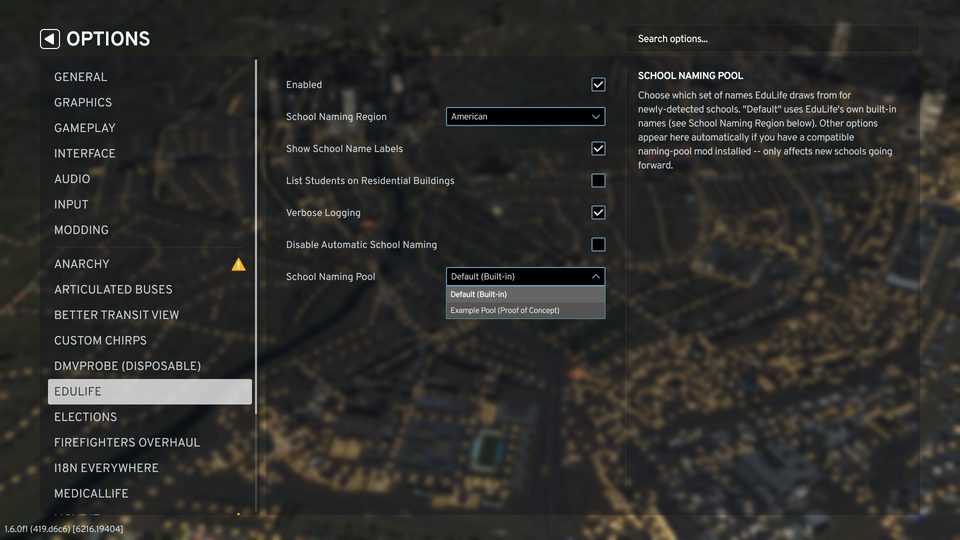Focus the Search options field
Image resolution: width=960 pixels, height=540 pixels.
point(771,39)
